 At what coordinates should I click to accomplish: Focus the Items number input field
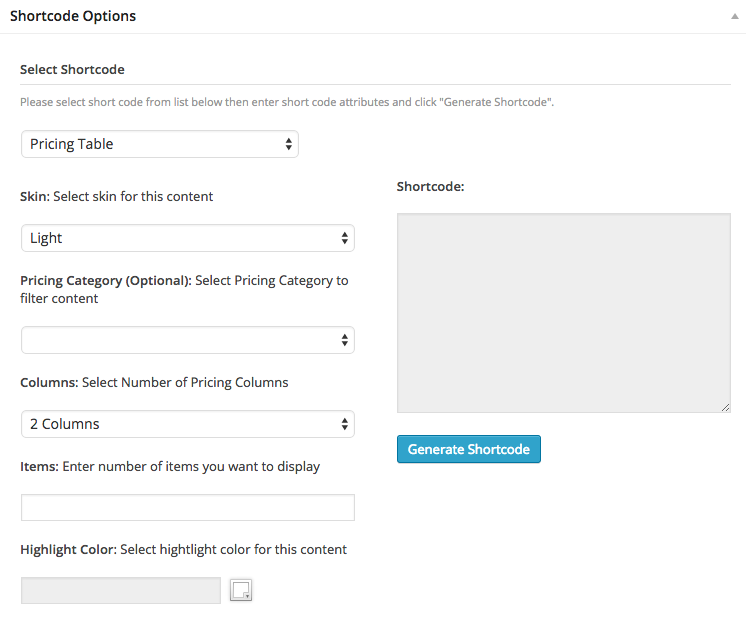[188, 507]
